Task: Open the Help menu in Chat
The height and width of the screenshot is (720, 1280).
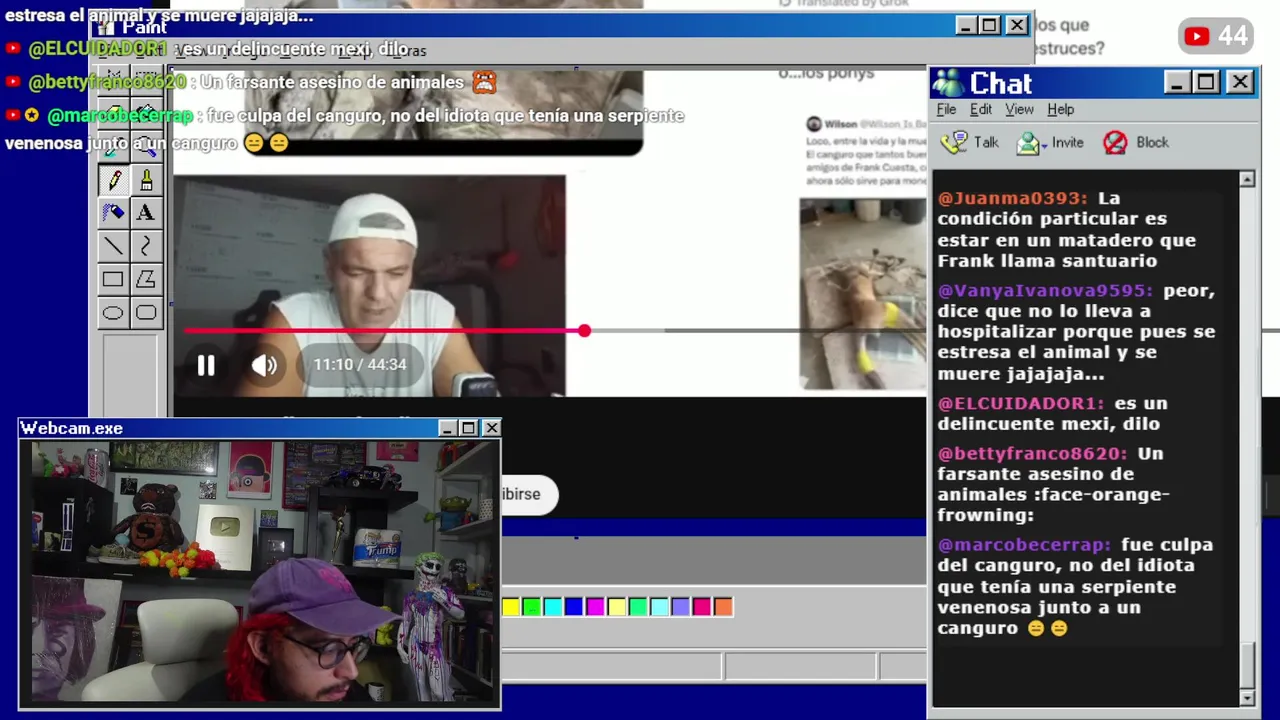Action: point(1061,109)
